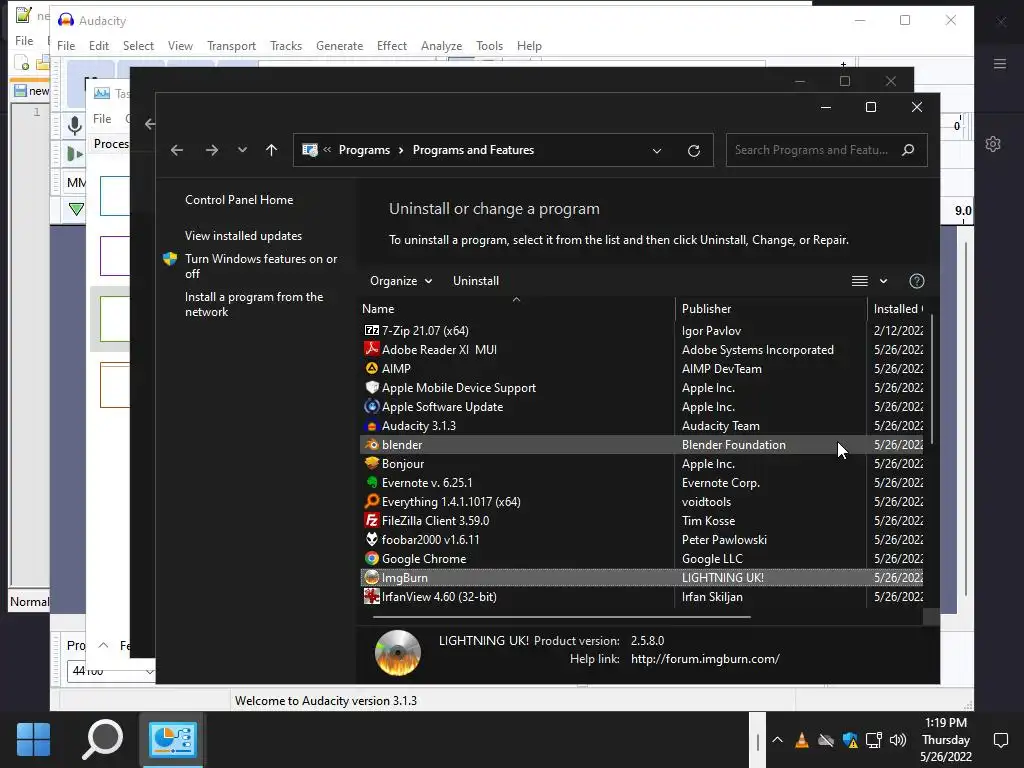
Task: Click the Uninstall button
Action: 476,281
